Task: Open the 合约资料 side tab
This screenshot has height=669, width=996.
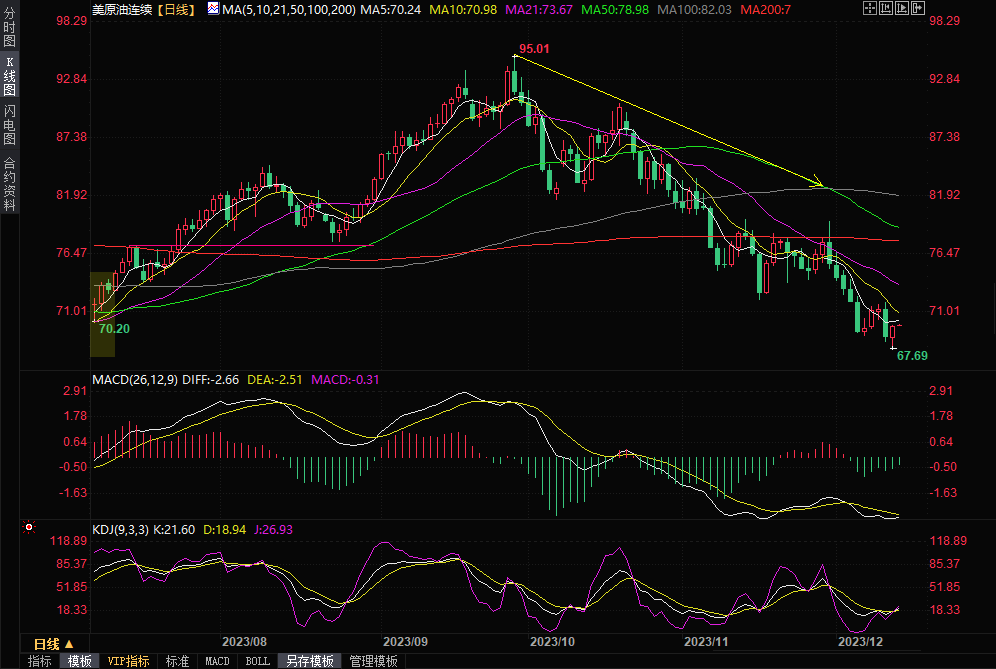Action: (9, 184)
